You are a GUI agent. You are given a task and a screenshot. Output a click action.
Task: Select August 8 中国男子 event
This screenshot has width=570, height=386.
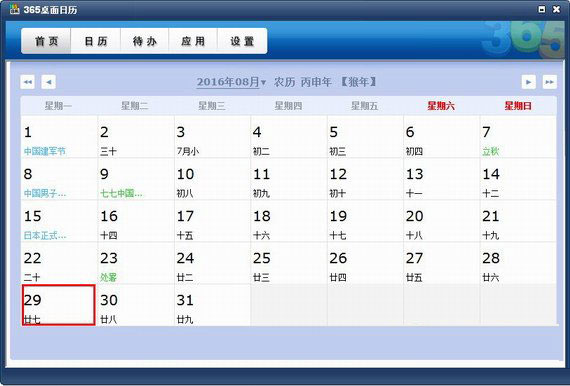click(x=59, y=179)
